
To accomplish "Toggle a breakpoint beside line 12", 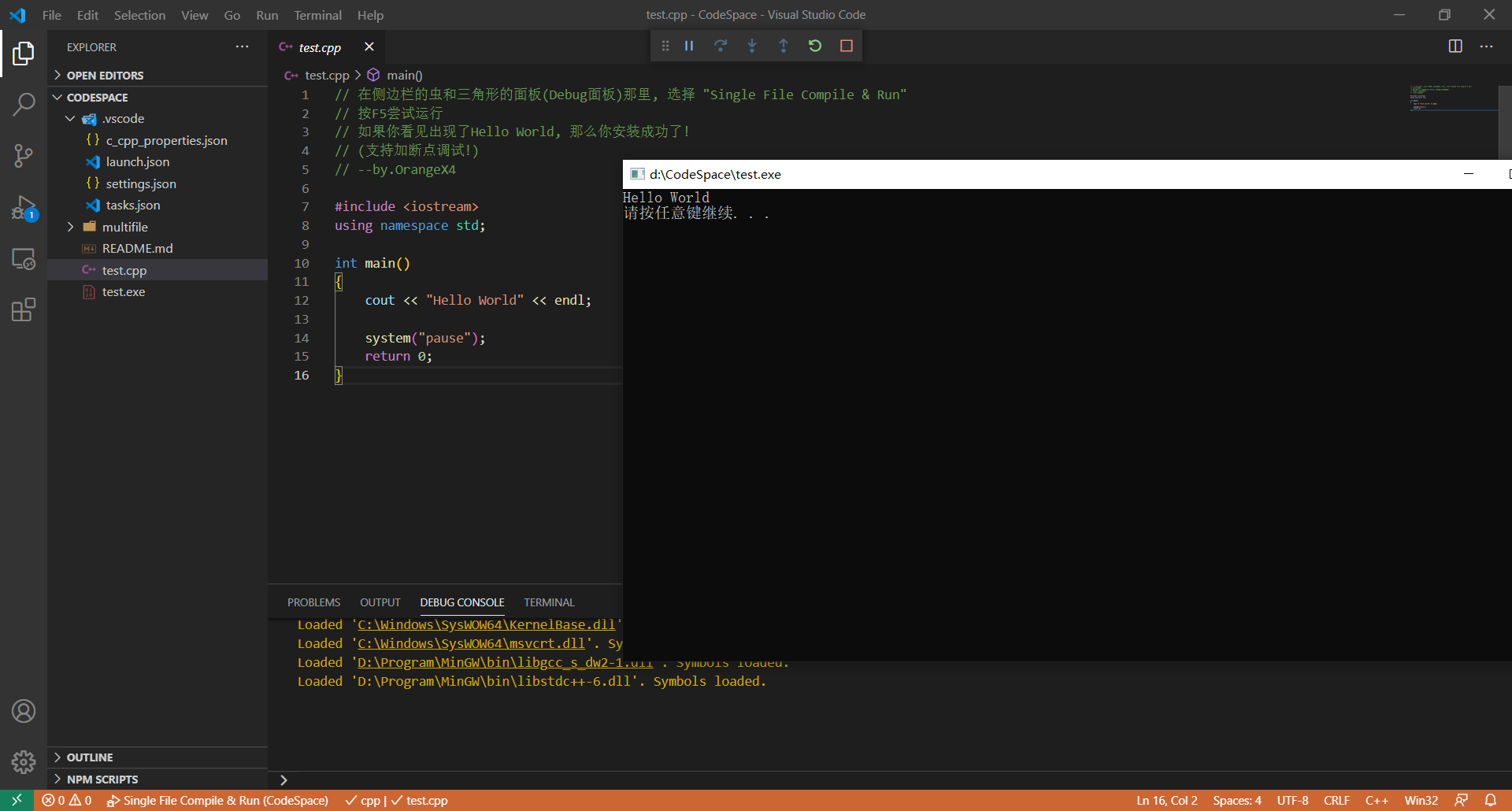I will click(x=285, y=300).
